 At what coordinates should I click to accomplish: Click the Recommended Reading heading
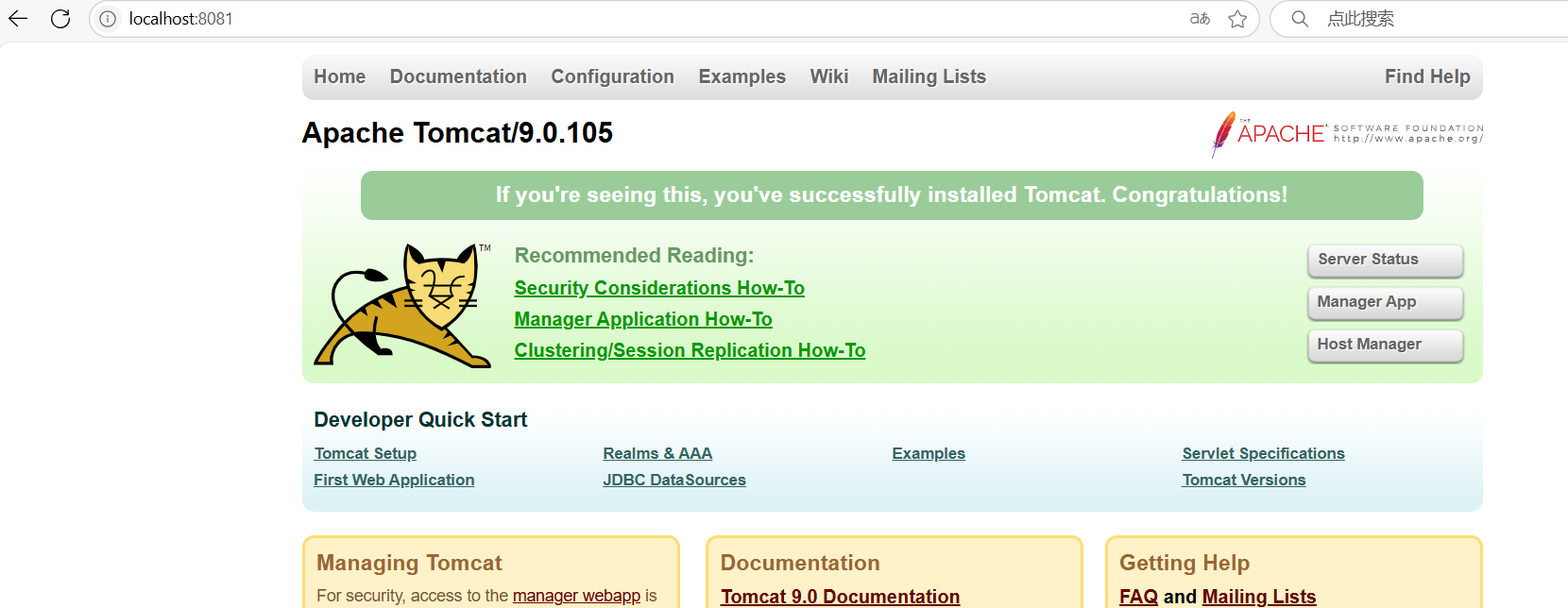[634, 256]
